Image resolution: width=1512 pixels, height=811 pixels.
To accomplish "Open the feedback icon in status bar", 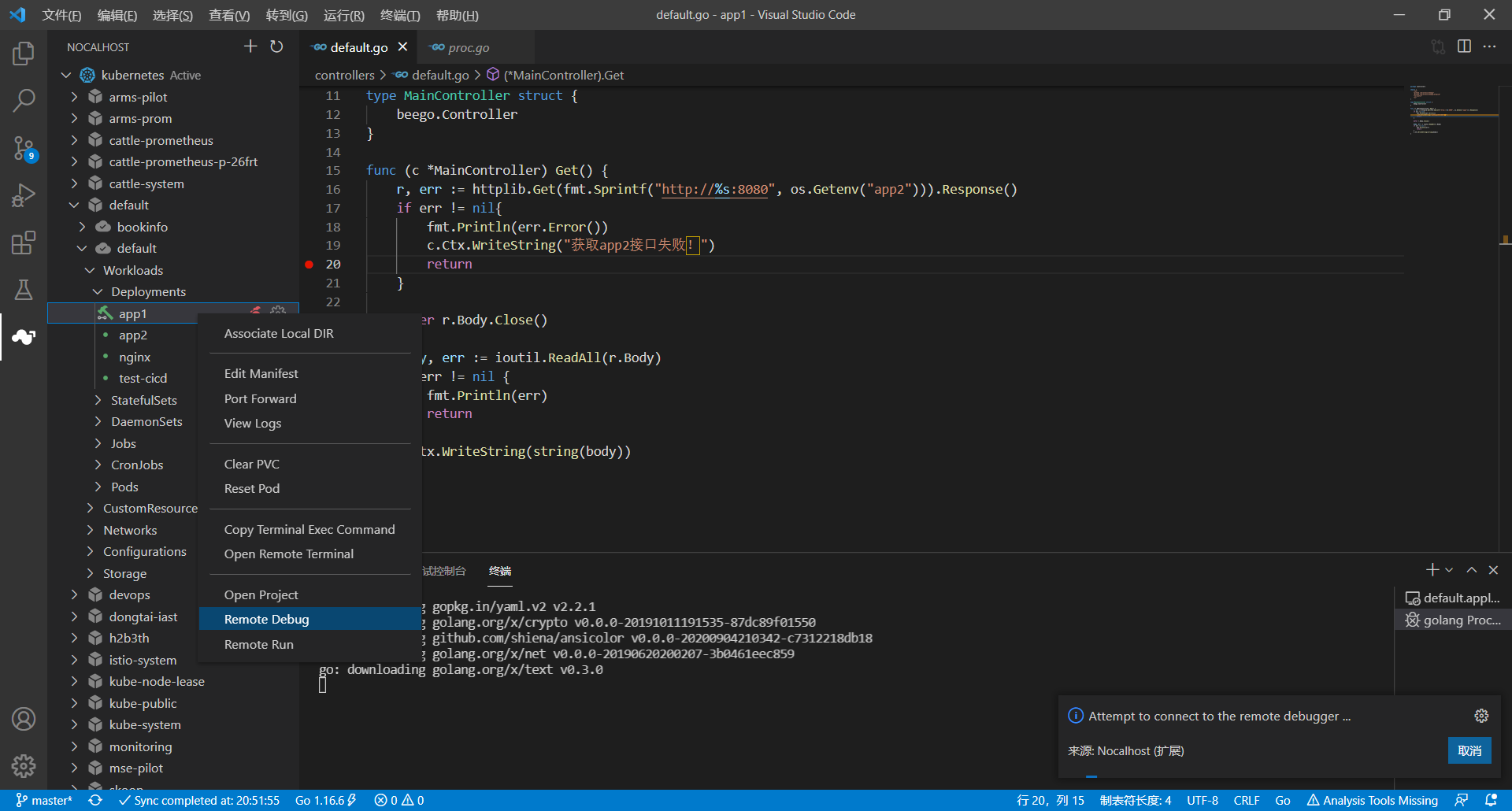I will 1462,800.
